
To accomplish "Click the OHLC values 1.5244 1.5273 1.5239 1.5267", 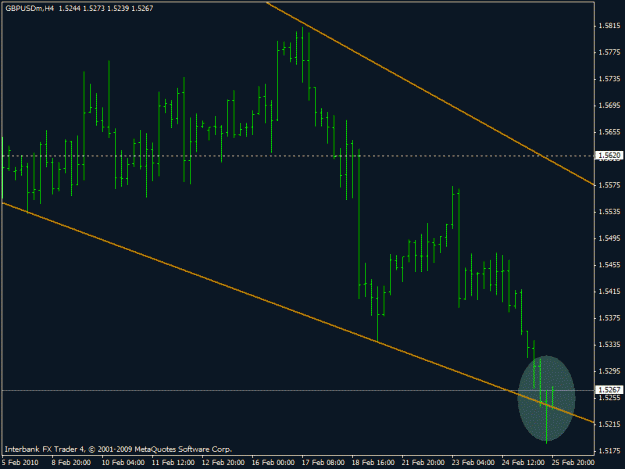I will tap(106, 8).
